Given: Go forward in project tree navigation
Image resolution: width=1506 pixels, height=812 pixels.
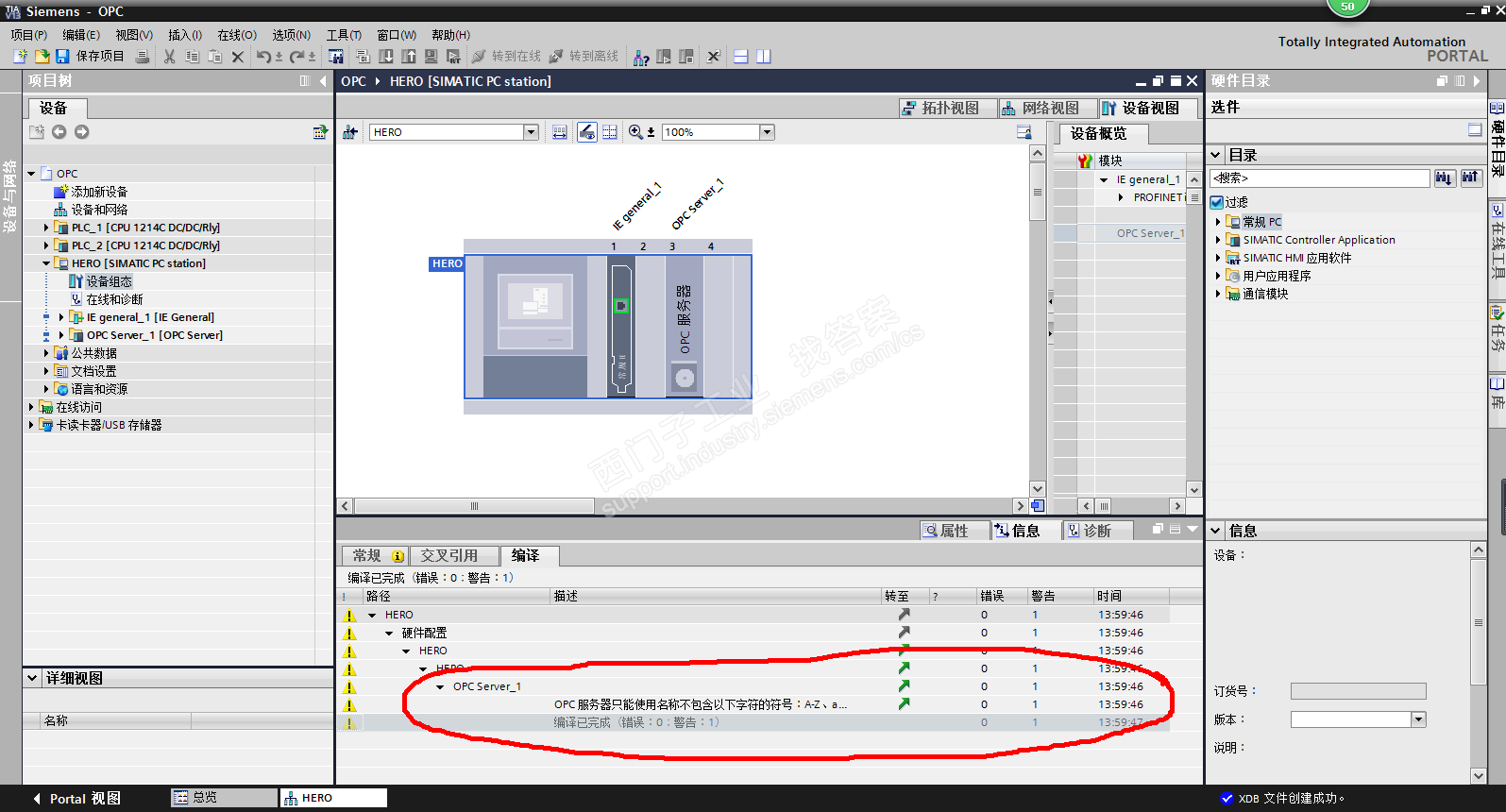Looking at the screenshot, I should tap(82, 132).
